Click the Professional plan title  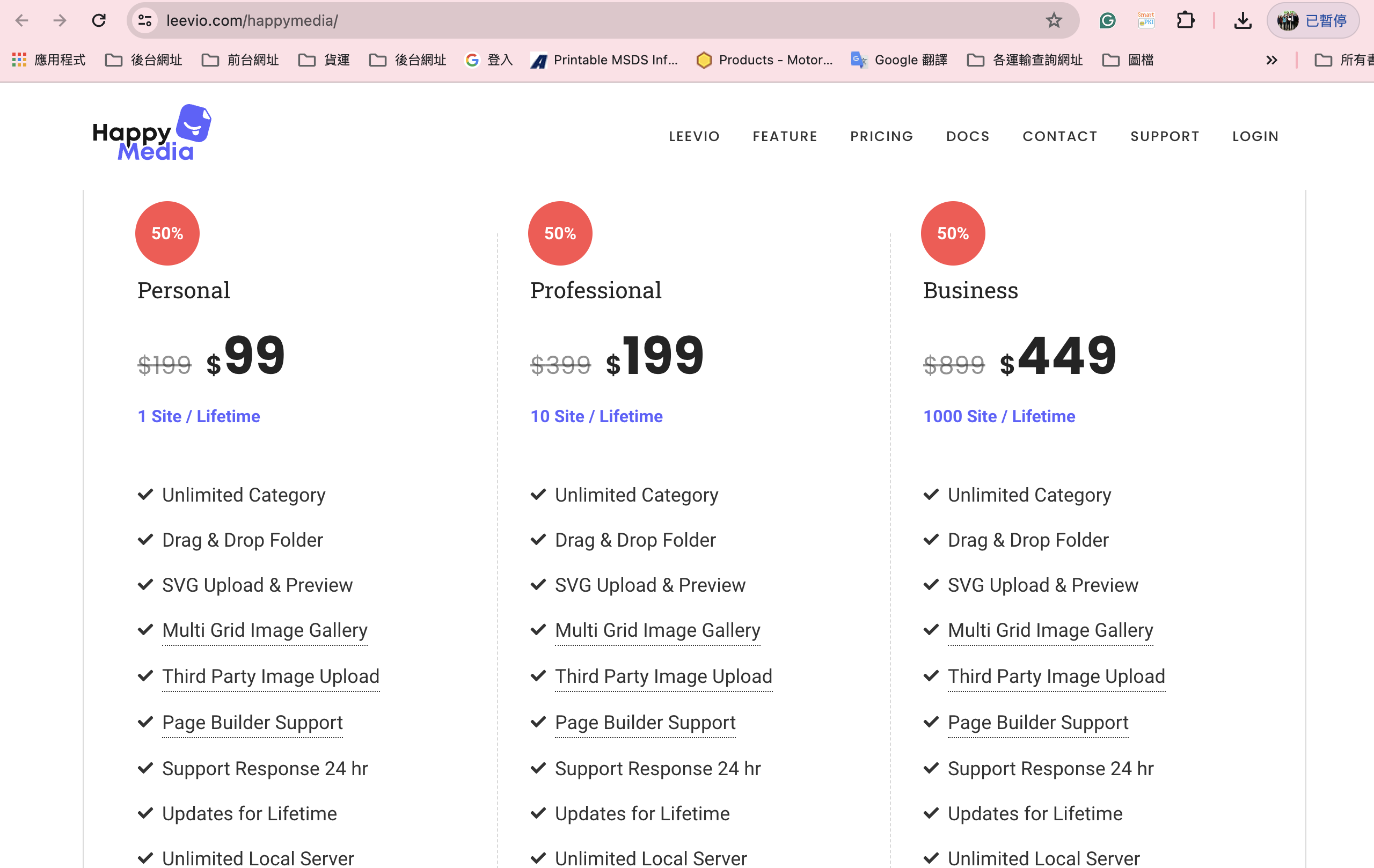(596, 290)
